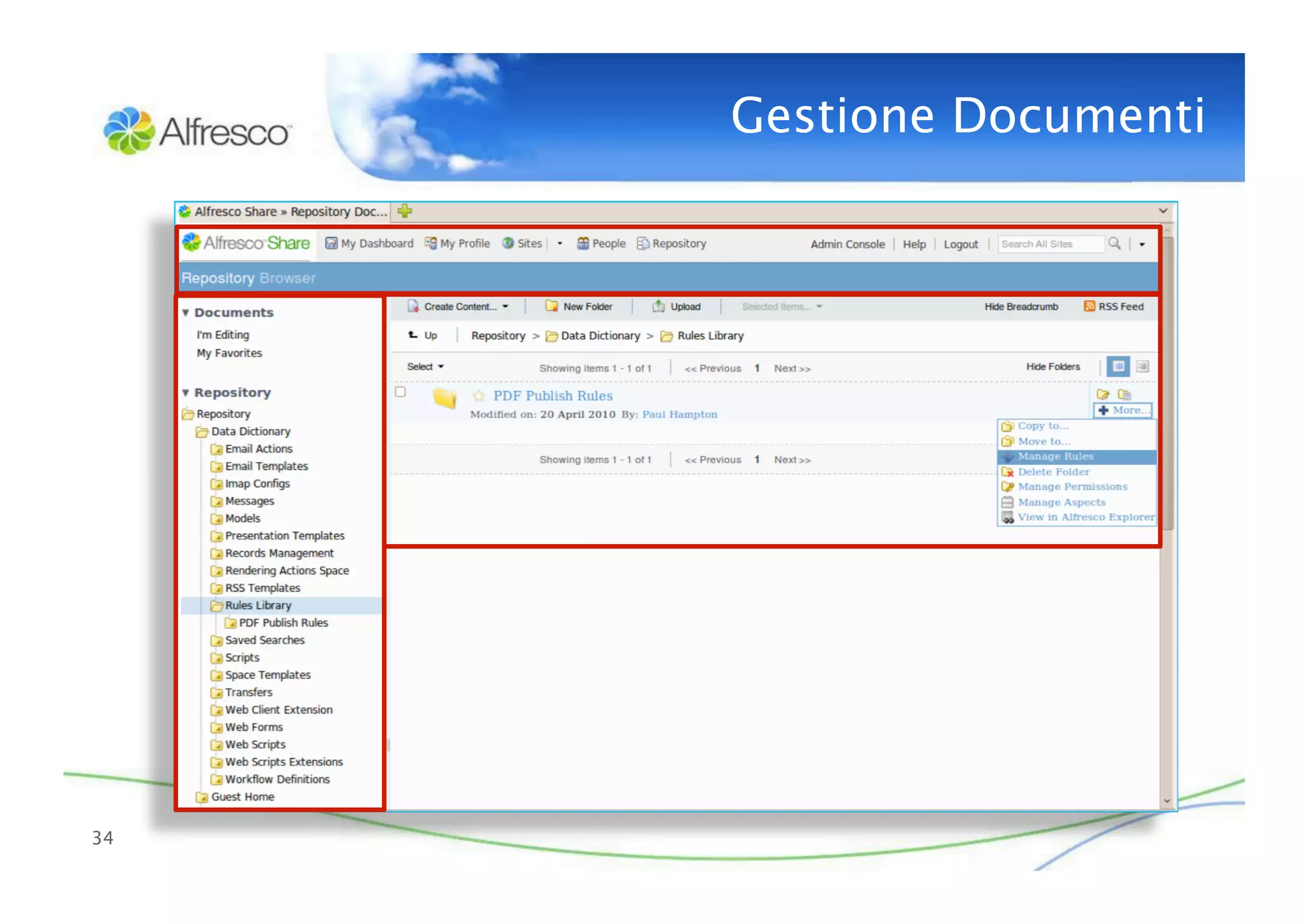Choose Delete Folder from menu
This screenshot has height=924, width=1308.
pos(1077,472)
